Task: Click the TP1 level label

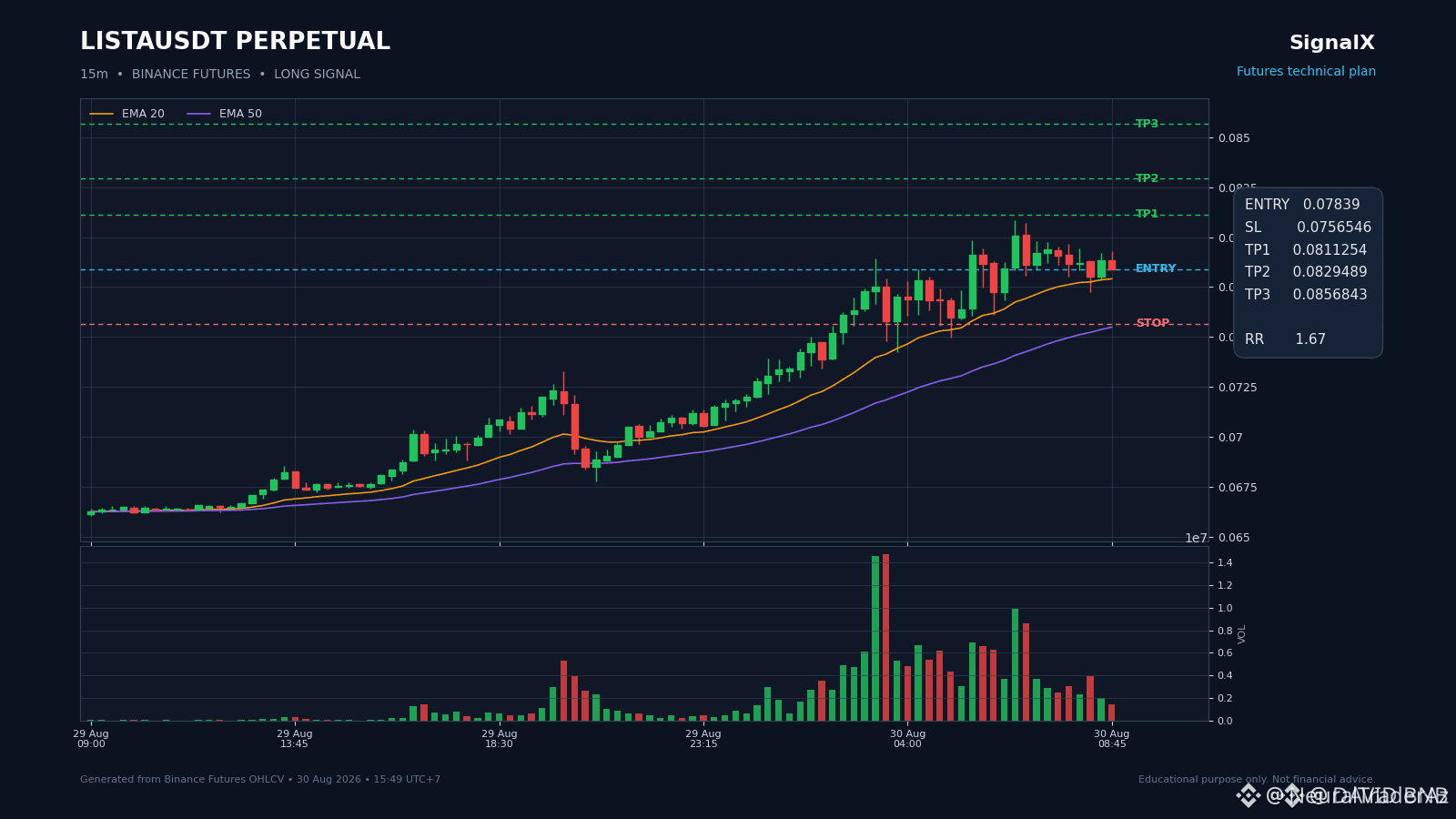Action: coord(1147,214)
